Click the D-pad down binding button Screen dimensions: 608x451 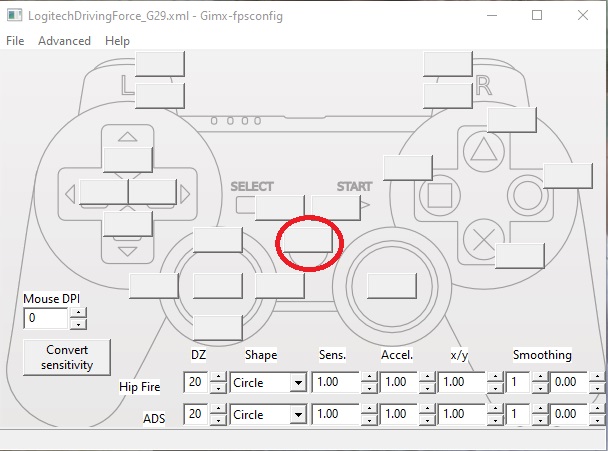128,224
